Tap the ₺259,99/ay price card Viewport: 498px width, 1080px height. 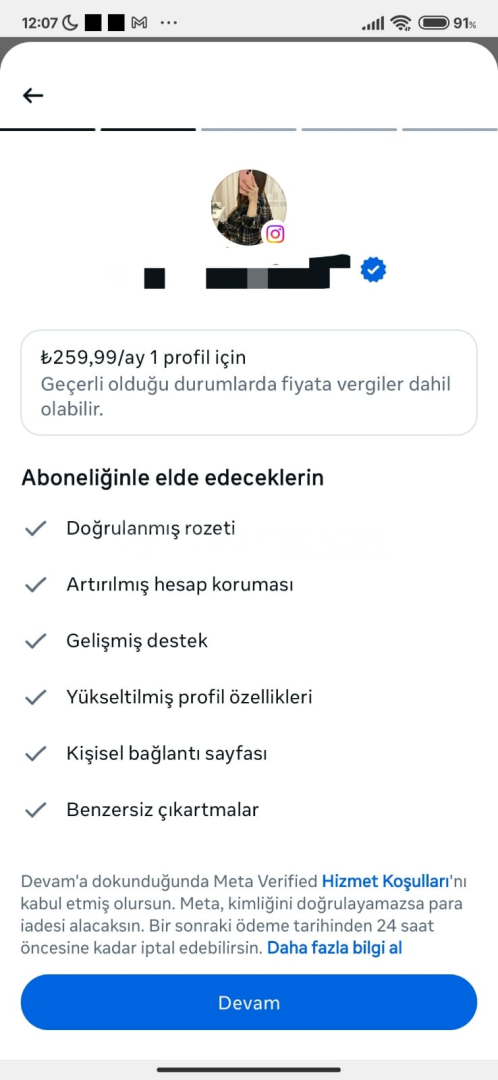(249, 382)
